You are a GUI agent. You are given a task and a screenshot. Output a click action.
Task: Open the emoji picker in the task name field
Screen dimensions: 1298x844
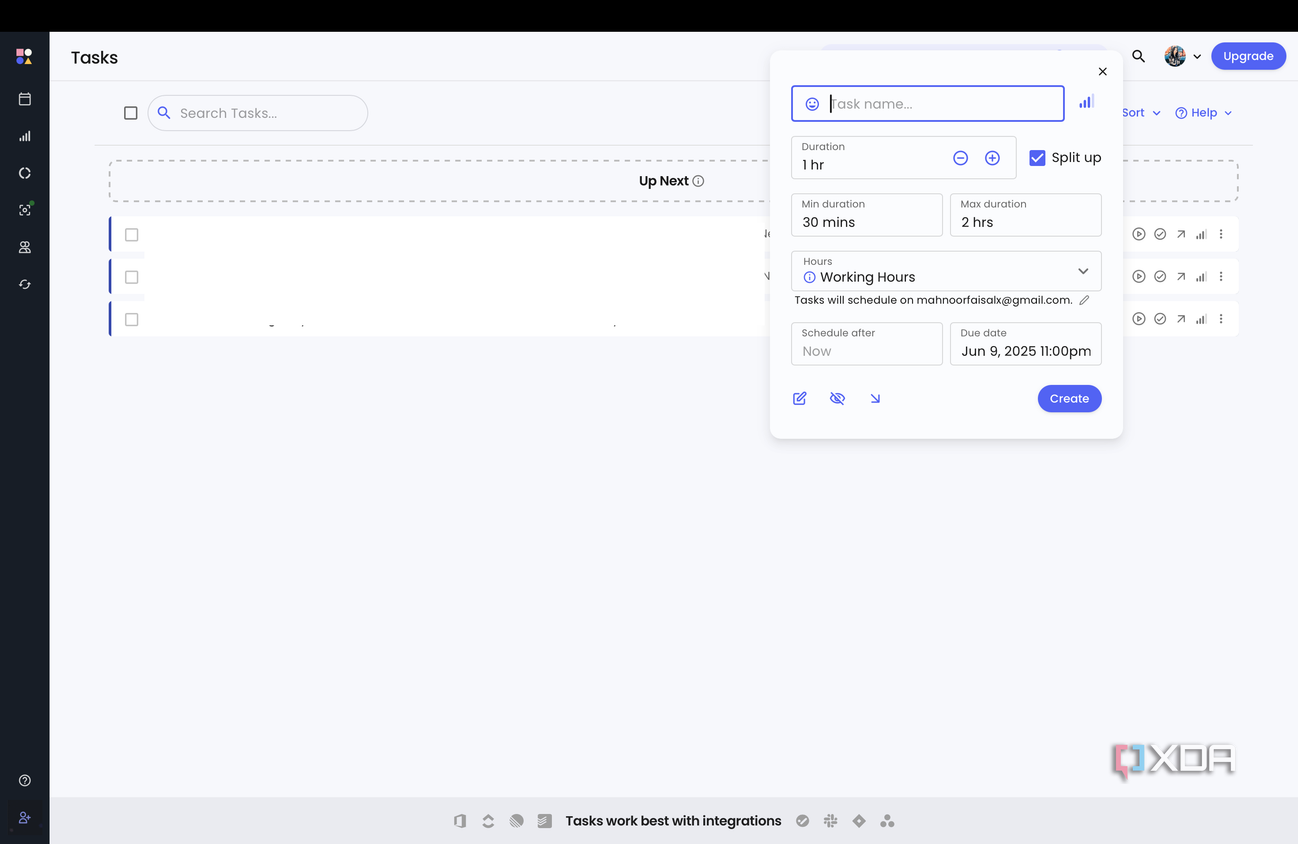click(x=812, y=104)
